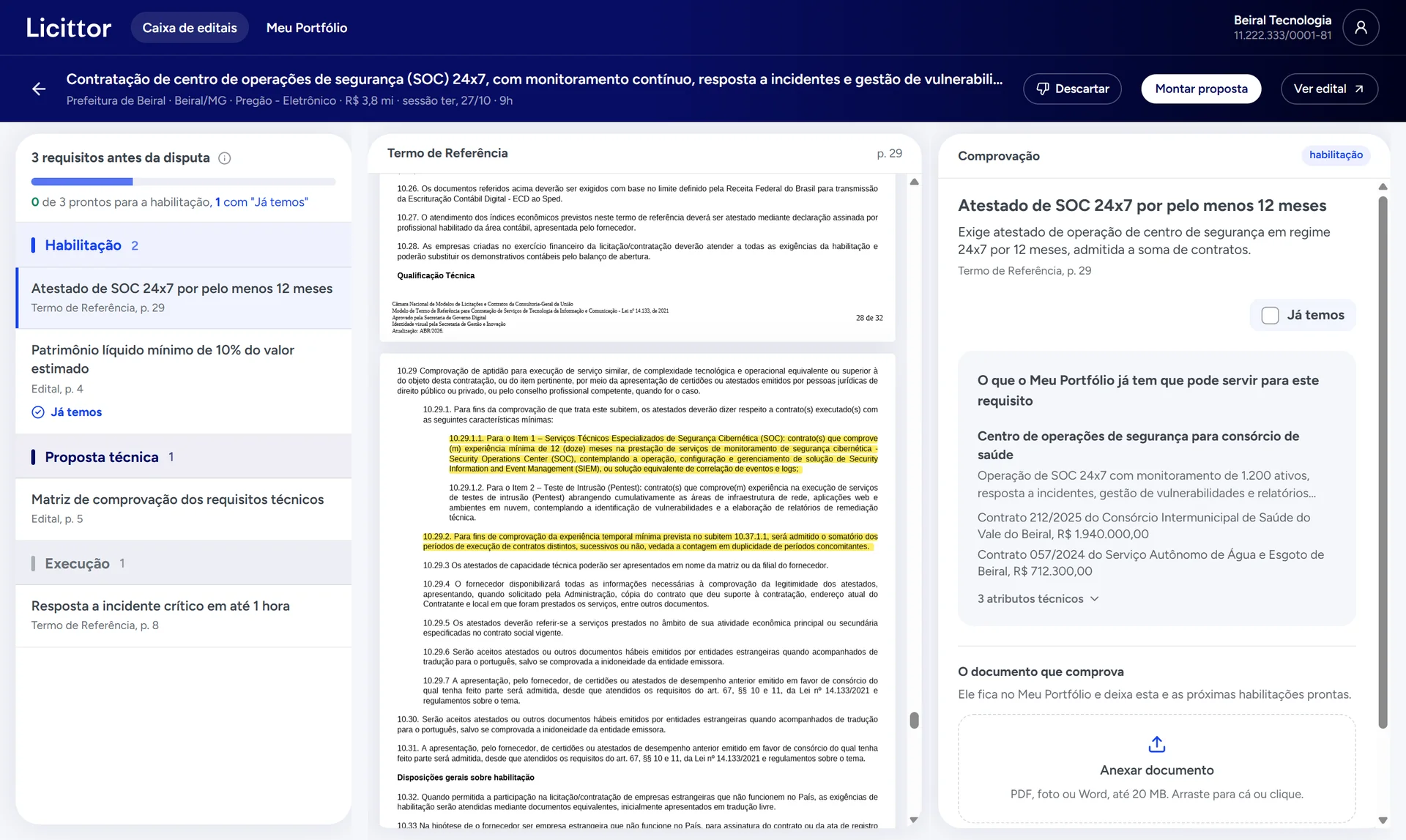Image resolution: width=1406 pixels, height=840 pixels.
Task: Select Matriz de comprovação dos requisitos técnicos
Action: point(183,508)
